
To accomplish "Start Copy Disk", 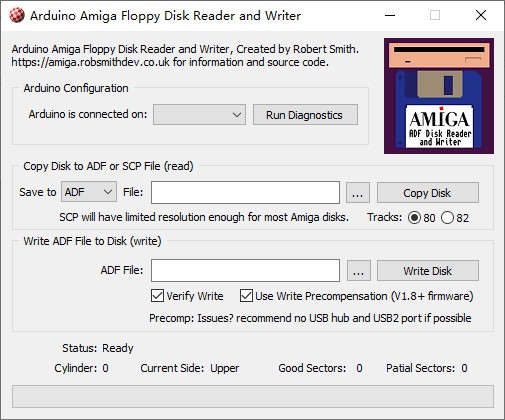I will pyautogui.click(x=428, y=192).
